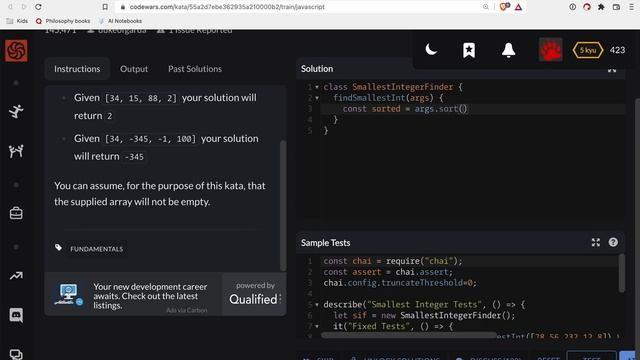This screenshot has width=640, height=360.
Task: Collapse the describe block fold arrow
Action: 317,304
